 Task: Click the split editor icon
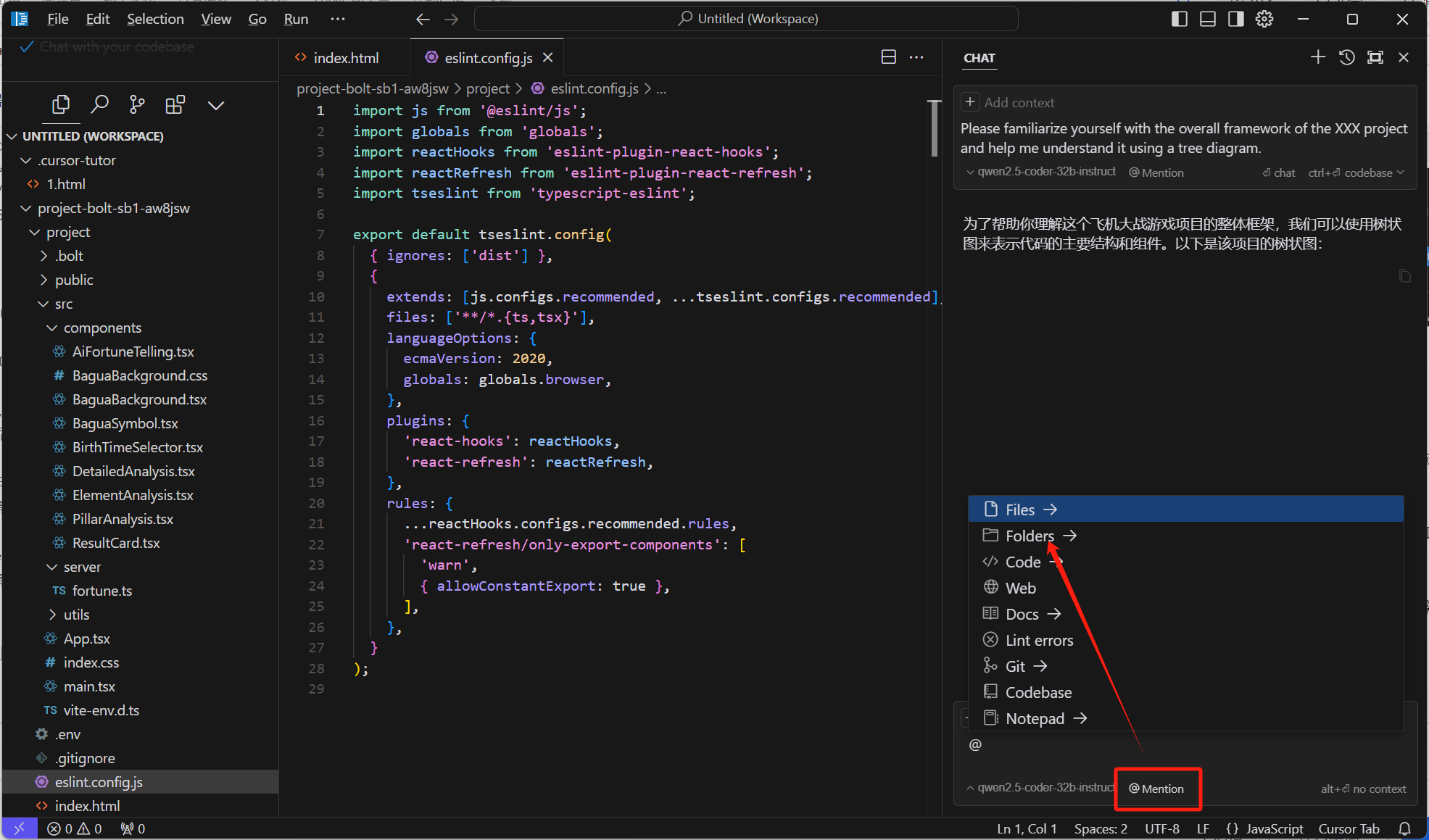click(x=888, y=57)
